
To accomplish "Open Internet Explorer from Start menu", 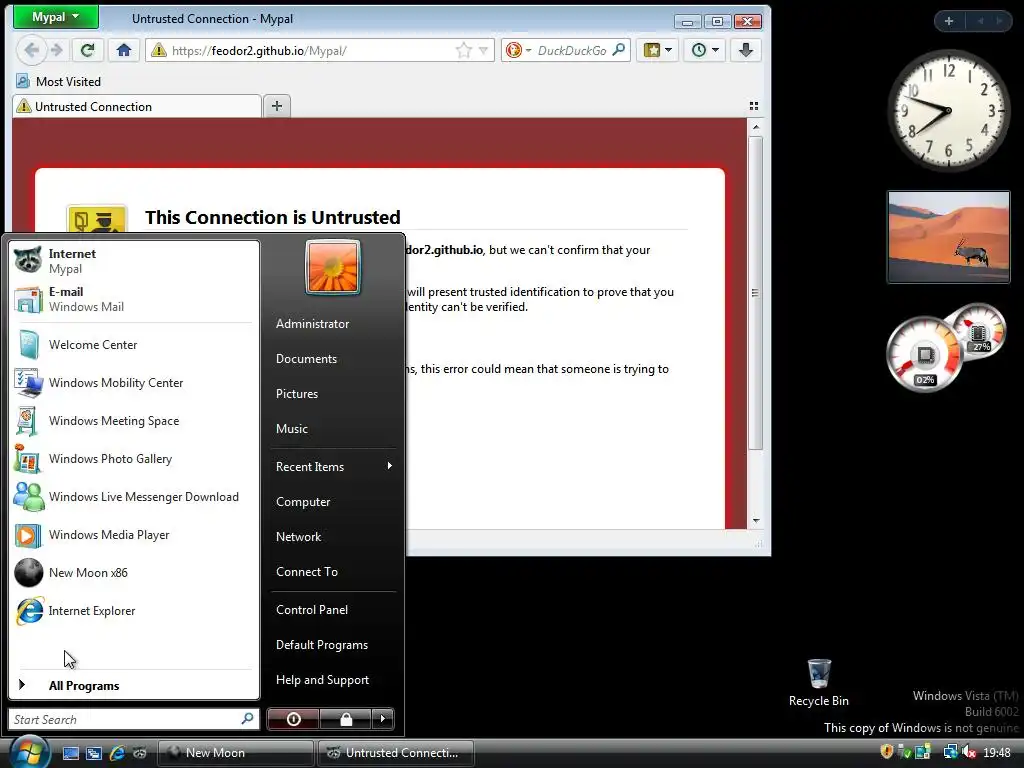I will coord(133,611).
